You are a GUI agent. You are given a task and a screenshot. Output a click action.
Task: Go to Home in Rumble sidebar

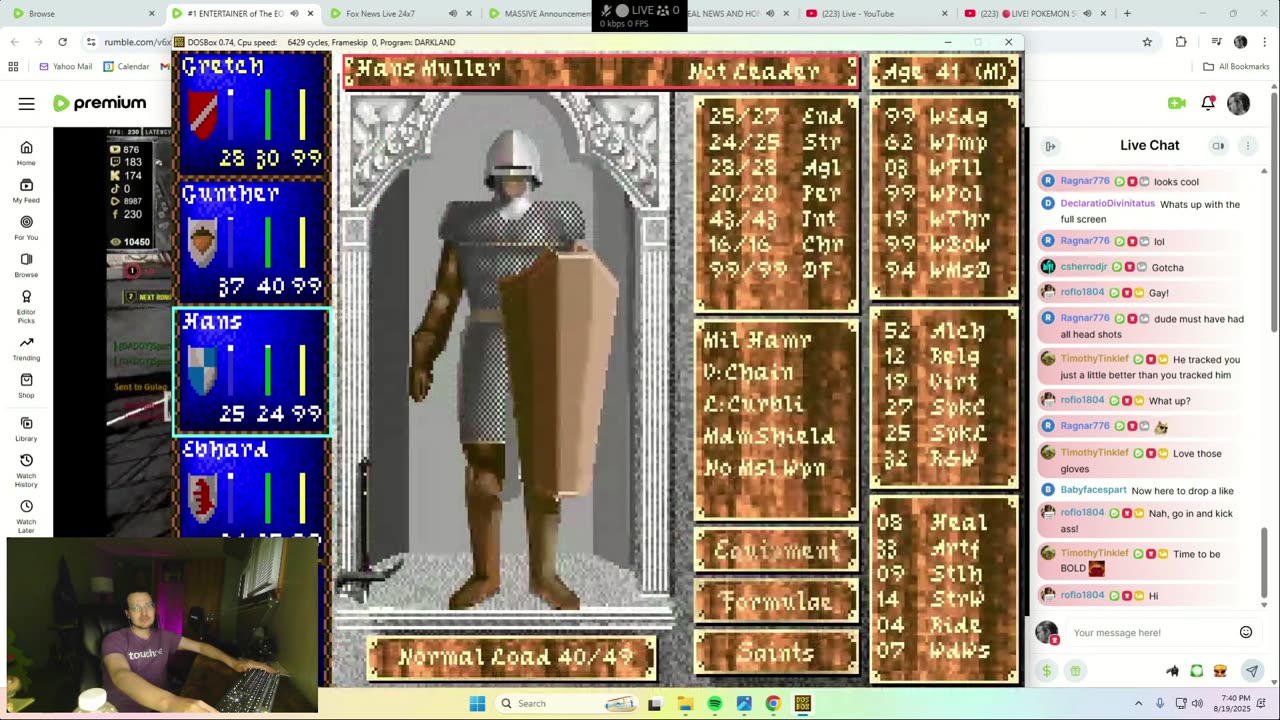coord(26,153)
